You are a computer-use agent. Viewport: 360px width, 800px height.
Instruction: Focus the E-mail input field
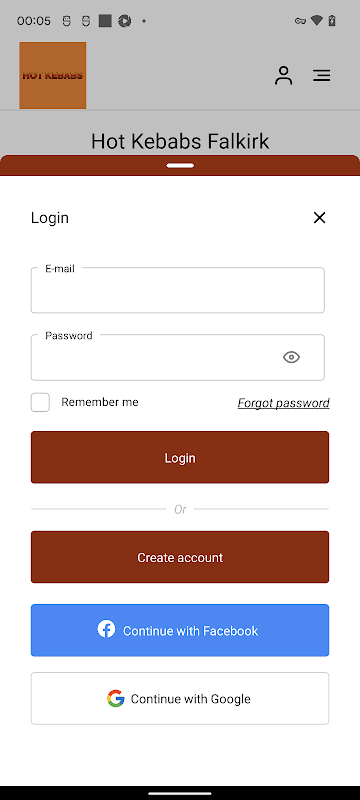(177, 290)
